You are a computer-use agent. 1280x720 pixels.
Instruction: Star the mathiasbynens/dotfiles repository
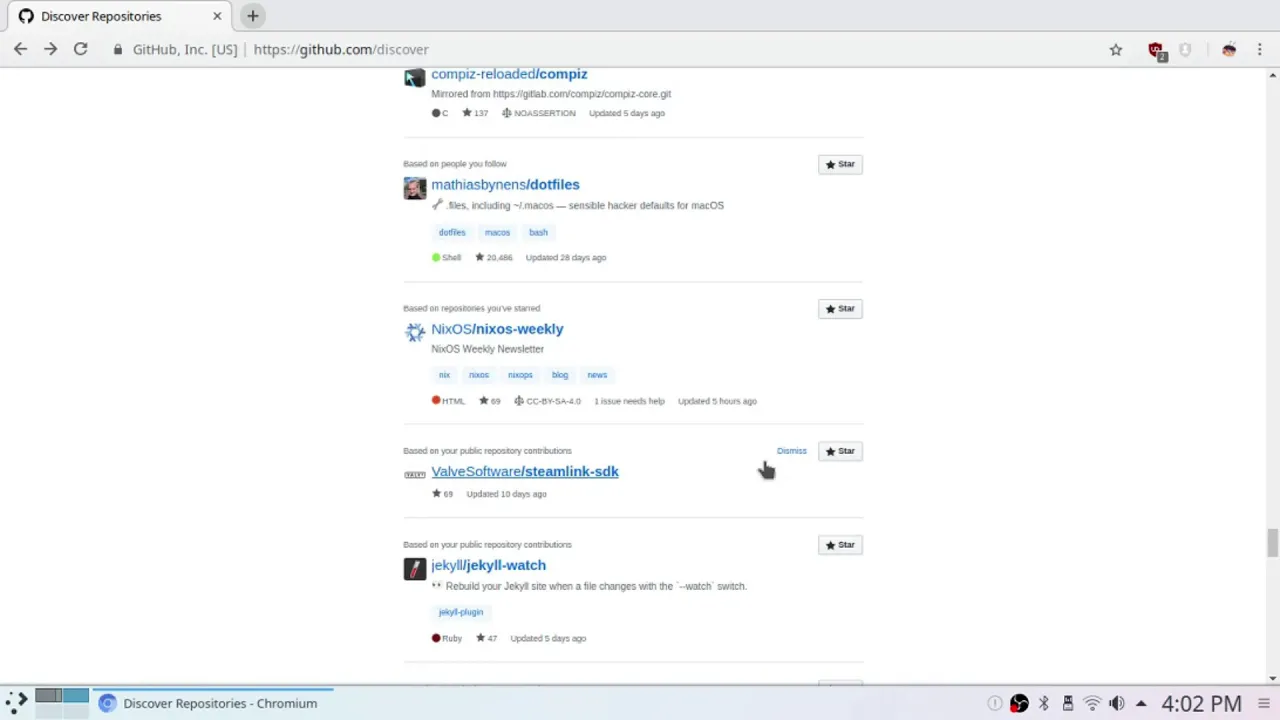coord(840,164)
